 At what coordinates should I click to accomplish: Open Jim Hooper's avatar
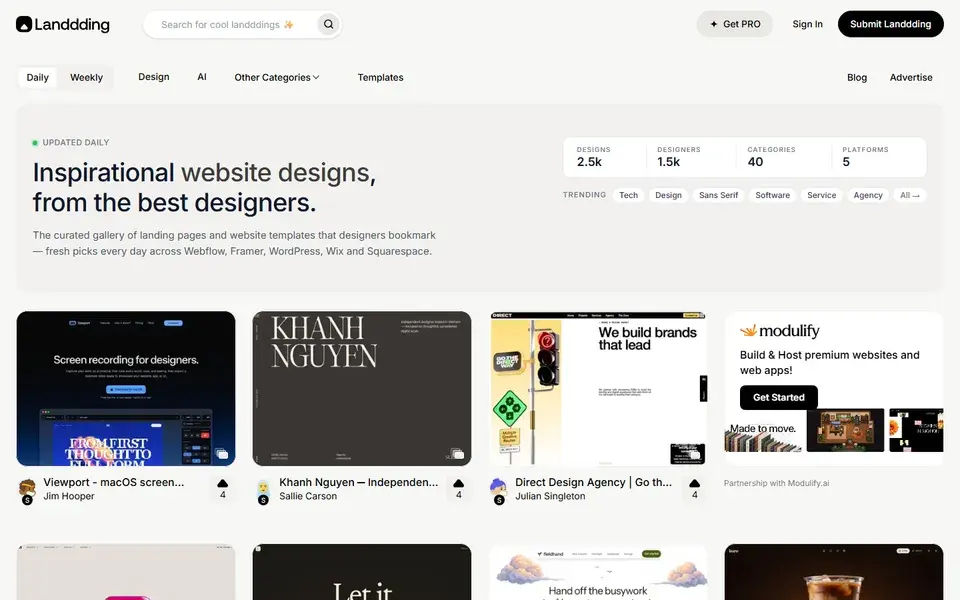[x=27, y=489]
